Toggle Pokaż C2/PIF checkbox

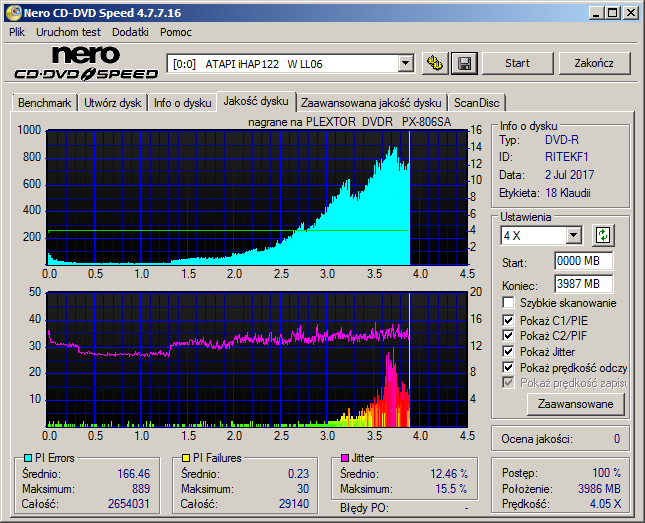tap(508, 335)
